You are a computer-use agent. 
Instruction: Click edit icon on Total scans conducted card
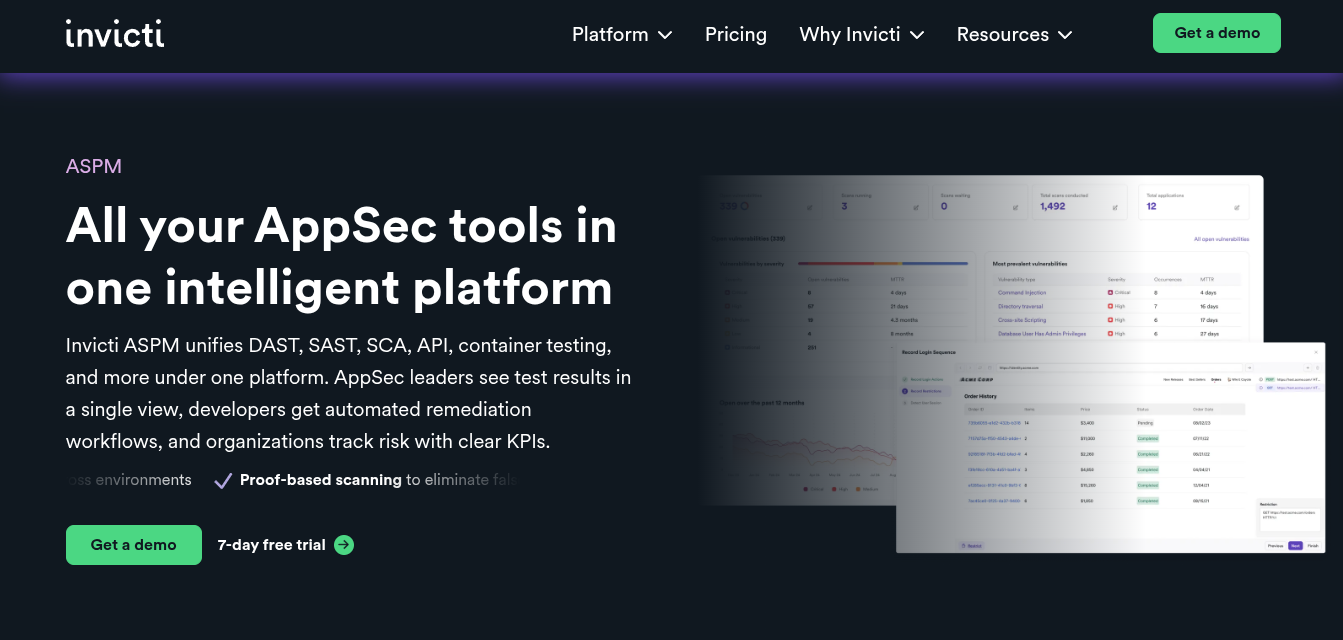[1115, 207]
